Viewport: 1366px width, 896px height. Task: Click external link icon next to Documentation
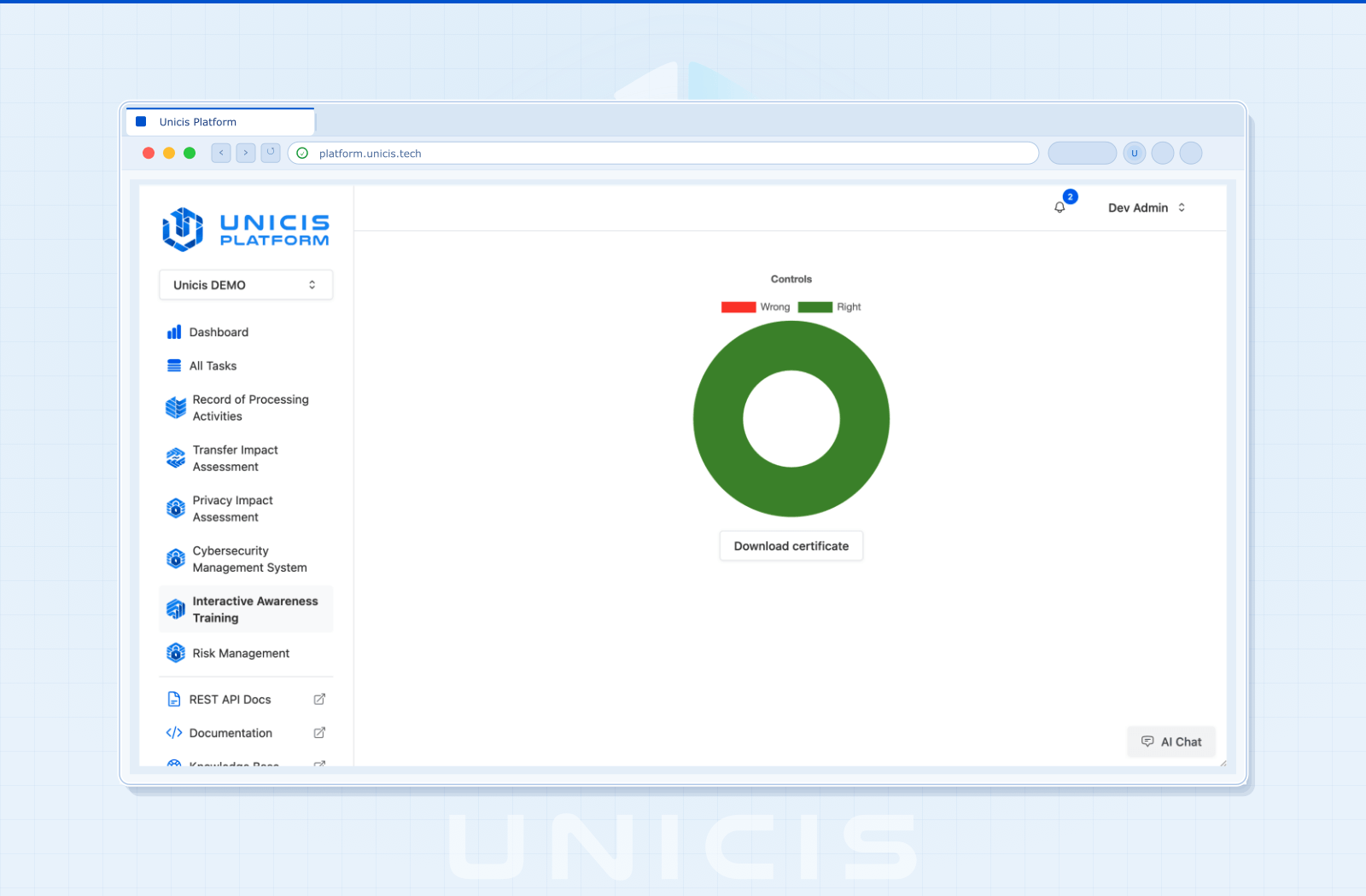pos(319,733)
